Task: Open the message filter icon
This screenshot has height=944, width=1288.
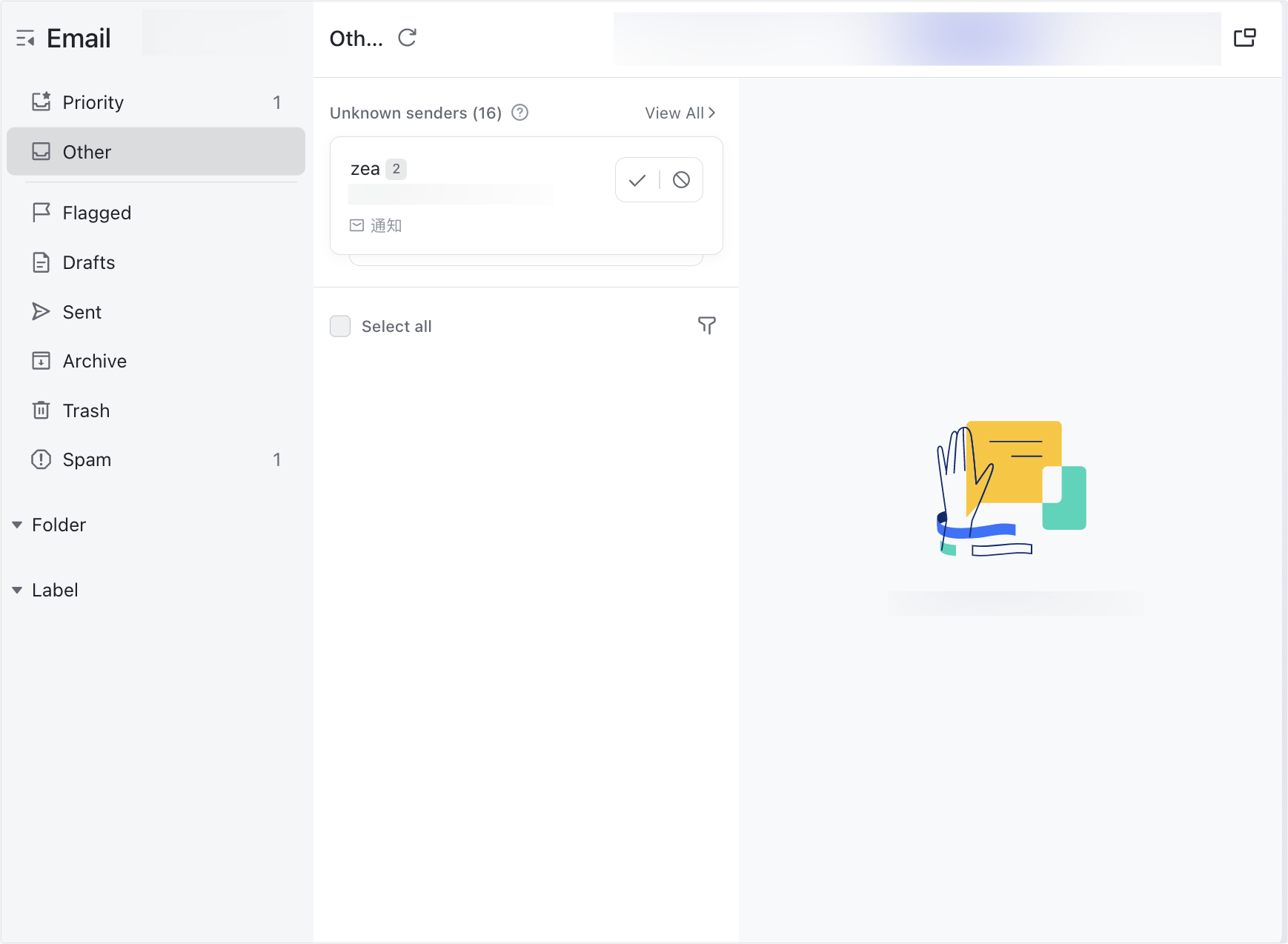Action: point(708,325)
